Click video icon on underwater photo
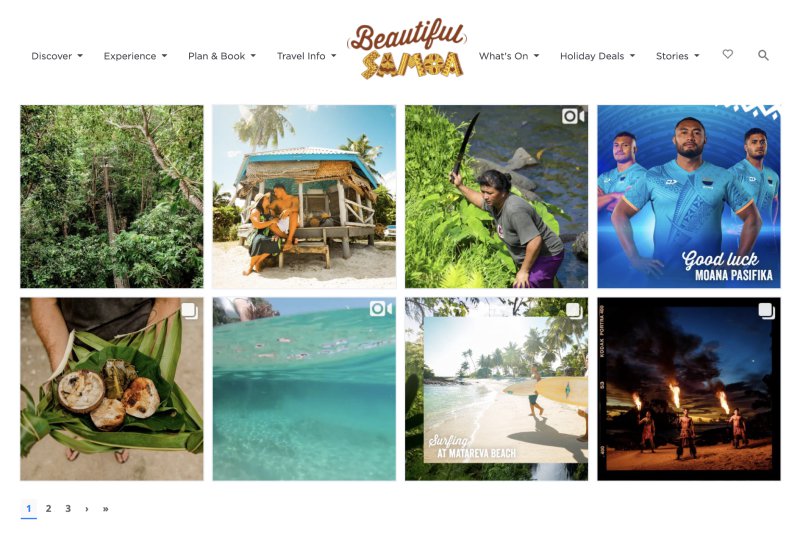The width and height of the screenshot is (800, 537). click(x=381, y=309)
